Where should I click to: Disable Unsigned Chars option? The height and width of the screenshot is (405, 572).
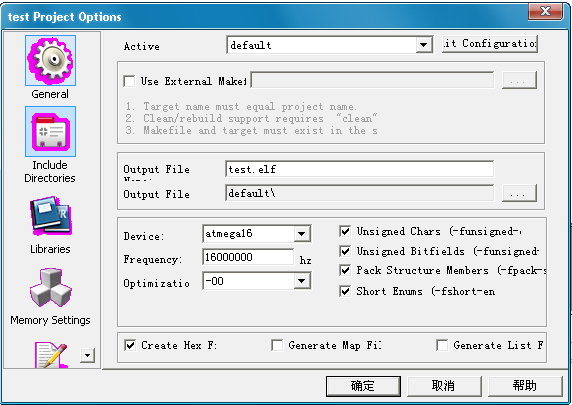pyautogui.click(x=345, y=231)
